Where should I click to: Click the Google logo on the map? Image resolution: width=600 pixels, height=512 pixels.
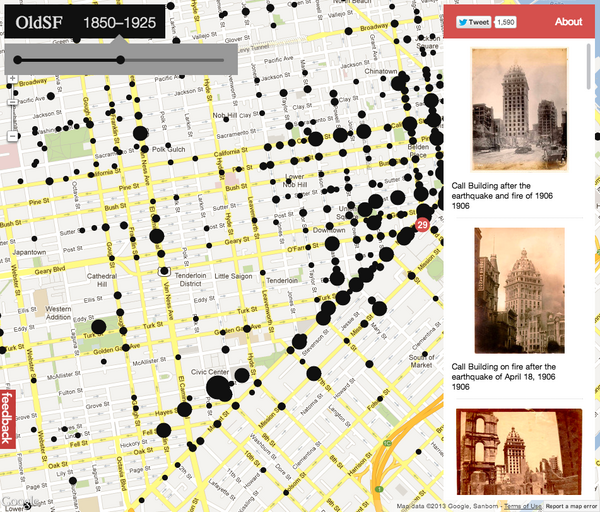point(20,501)
